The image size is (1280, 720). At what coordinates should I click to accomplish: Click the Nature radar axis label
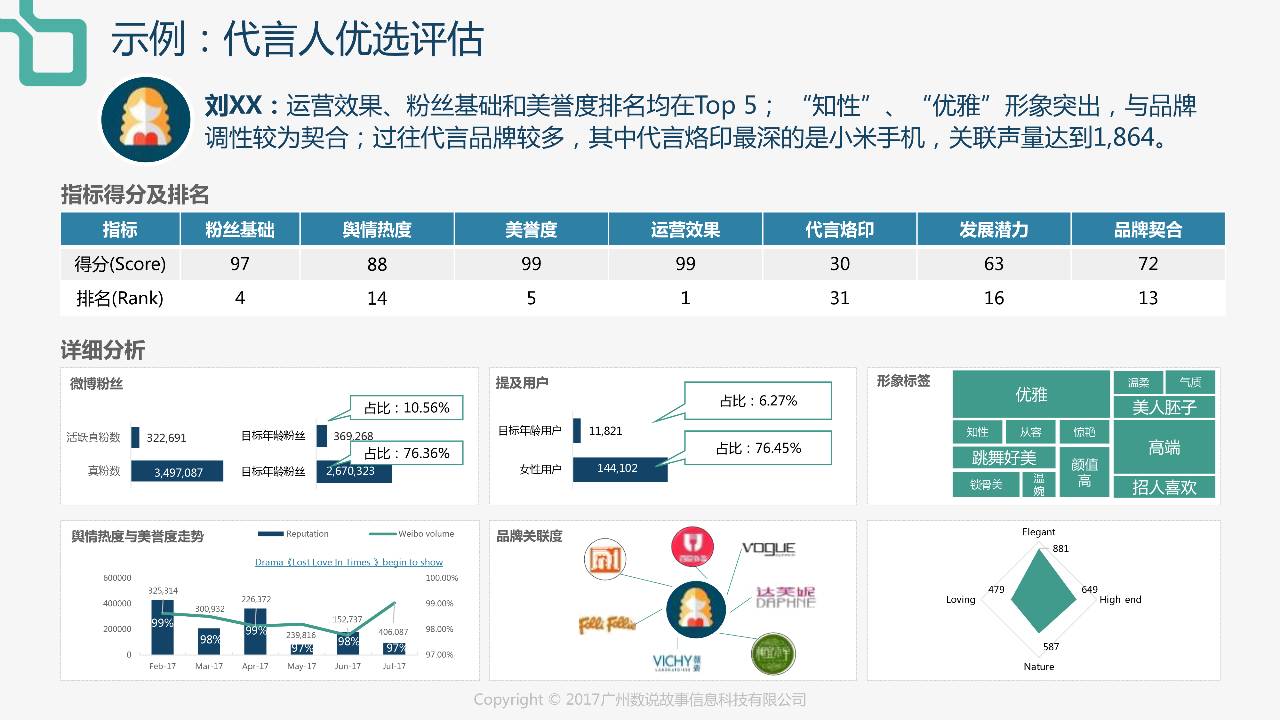(1038, 666)
